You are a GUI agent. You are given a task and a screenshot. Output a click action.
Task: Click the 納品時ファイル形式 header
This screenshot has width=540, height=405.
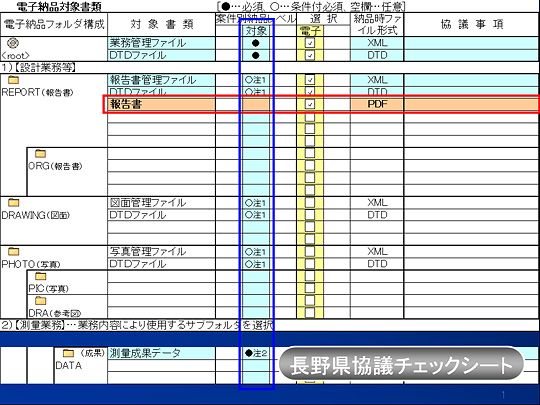(x=377, y=24)
